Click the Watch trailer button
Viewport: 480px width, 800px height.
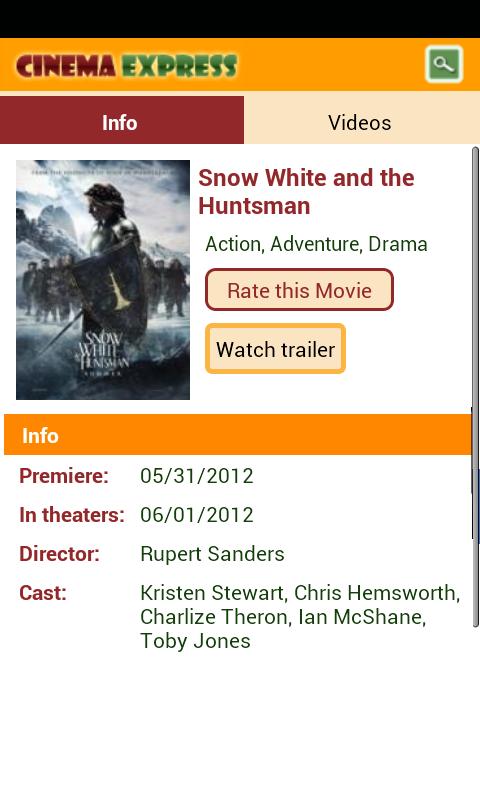tap(275, 349)
